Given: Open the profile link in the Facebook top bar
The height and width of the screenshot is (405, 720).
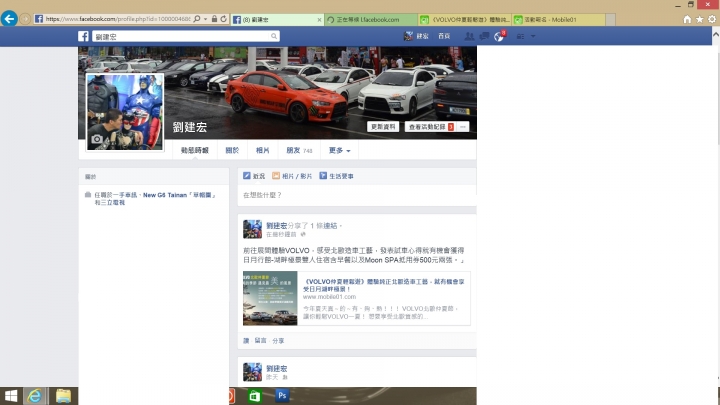Looking at the screenshot, I should click(416, 36).
